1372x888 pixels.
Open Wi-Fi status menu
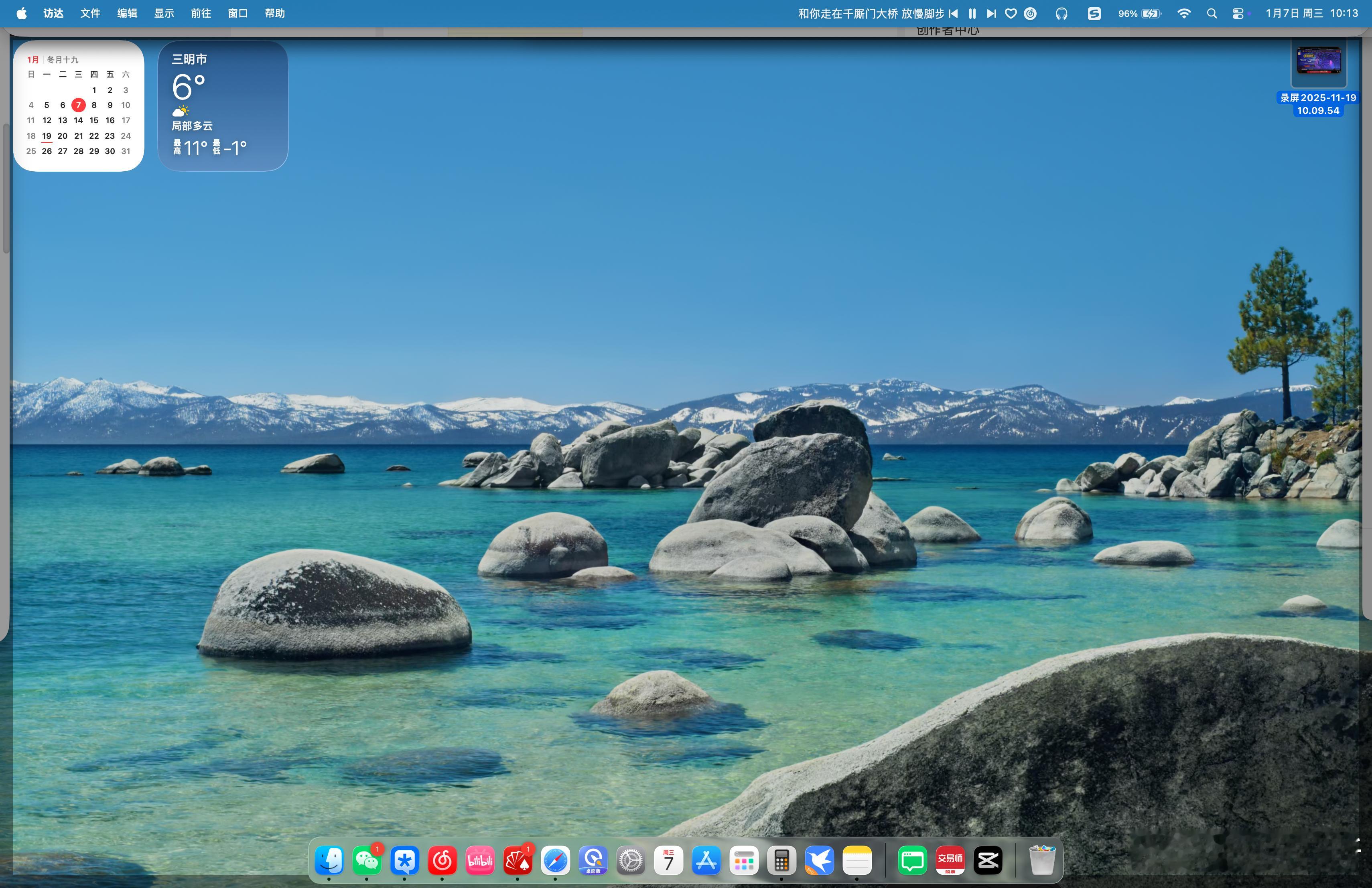point(1183,14)
